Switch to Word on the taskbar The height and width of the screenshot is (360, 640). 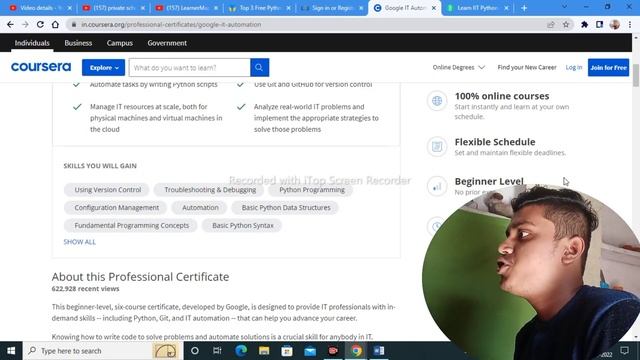coord(379,351)
